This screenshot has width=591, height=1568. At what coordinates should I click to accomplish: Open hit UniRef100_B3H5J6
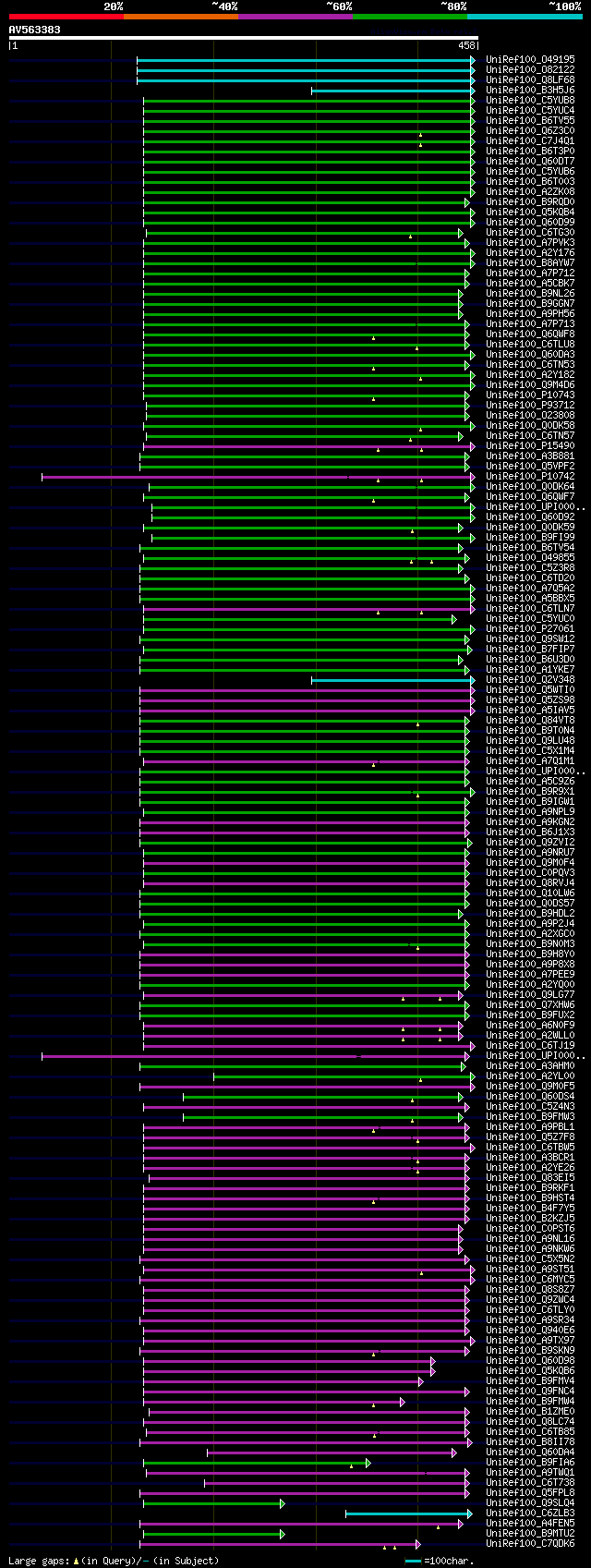530,90
